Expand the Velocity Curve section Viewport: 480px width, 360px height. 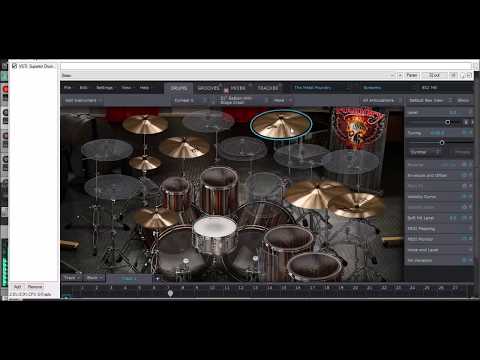tap(439, 197)
